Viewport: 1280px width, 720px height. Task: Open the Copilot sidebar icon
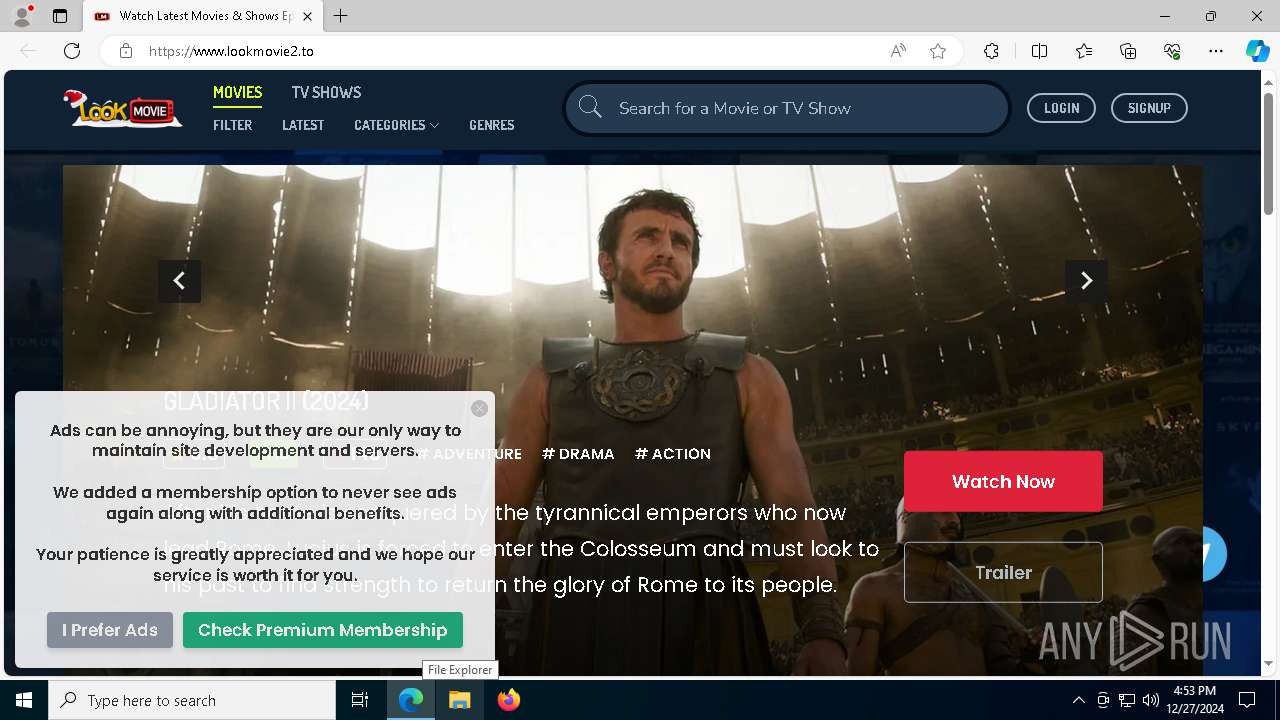coord(1258,51)
